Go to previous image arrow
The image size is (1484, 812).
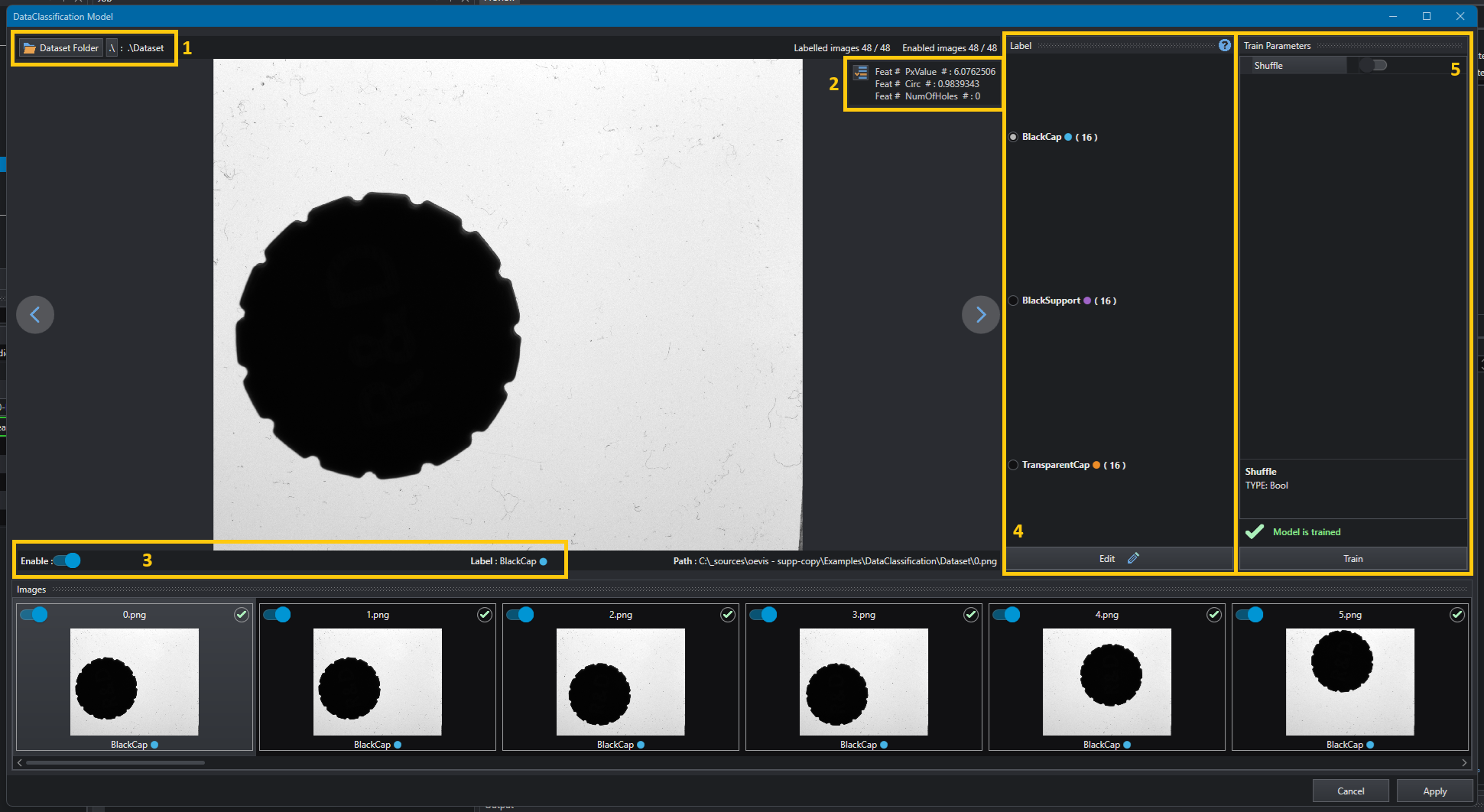pos(35,314)
